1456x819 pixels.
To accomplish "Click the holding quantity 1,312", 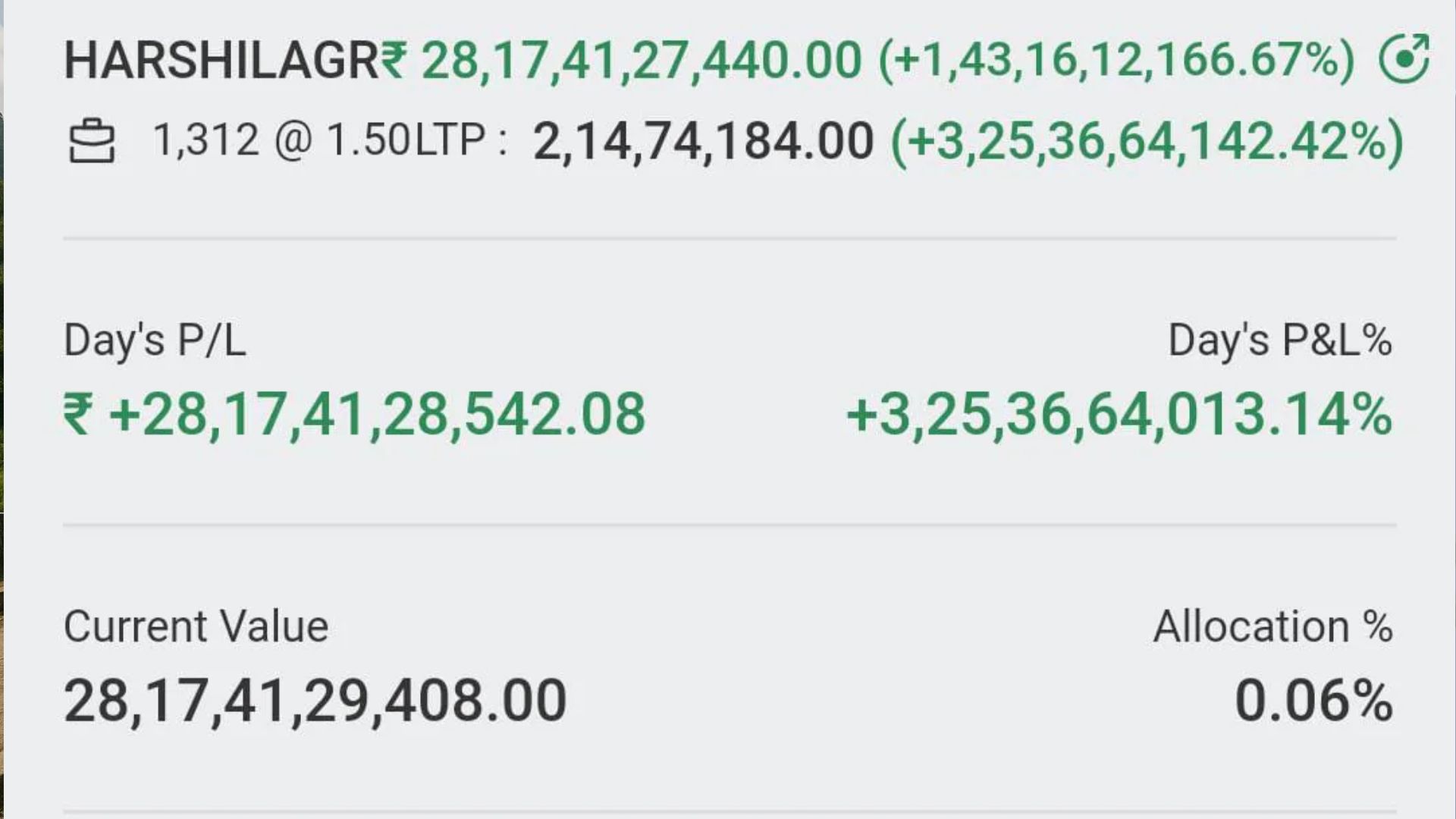I will (206, 140).
